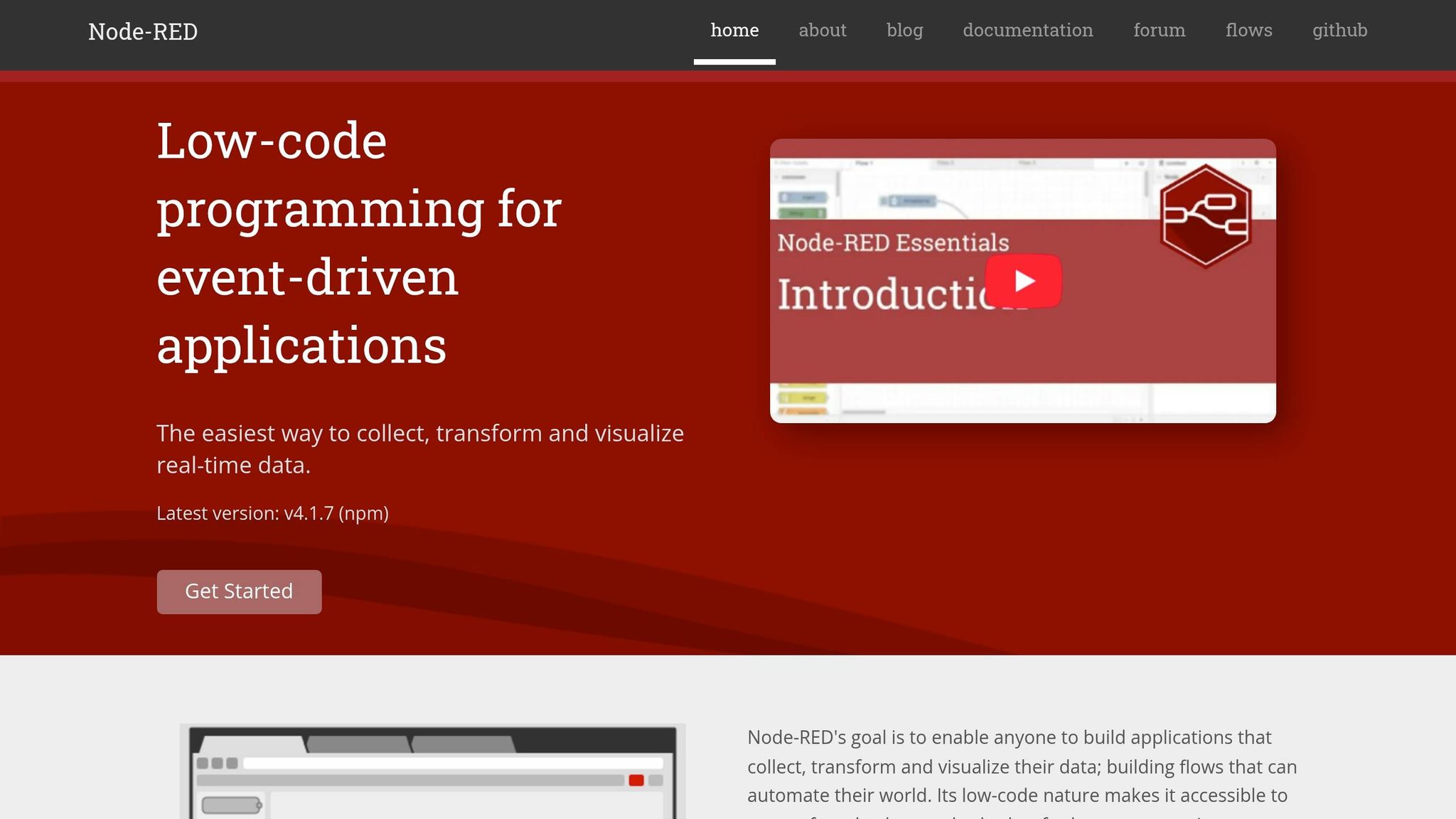
Task: Click the Node-RED hexagon logo in the video
Action: click(1205, 216)
